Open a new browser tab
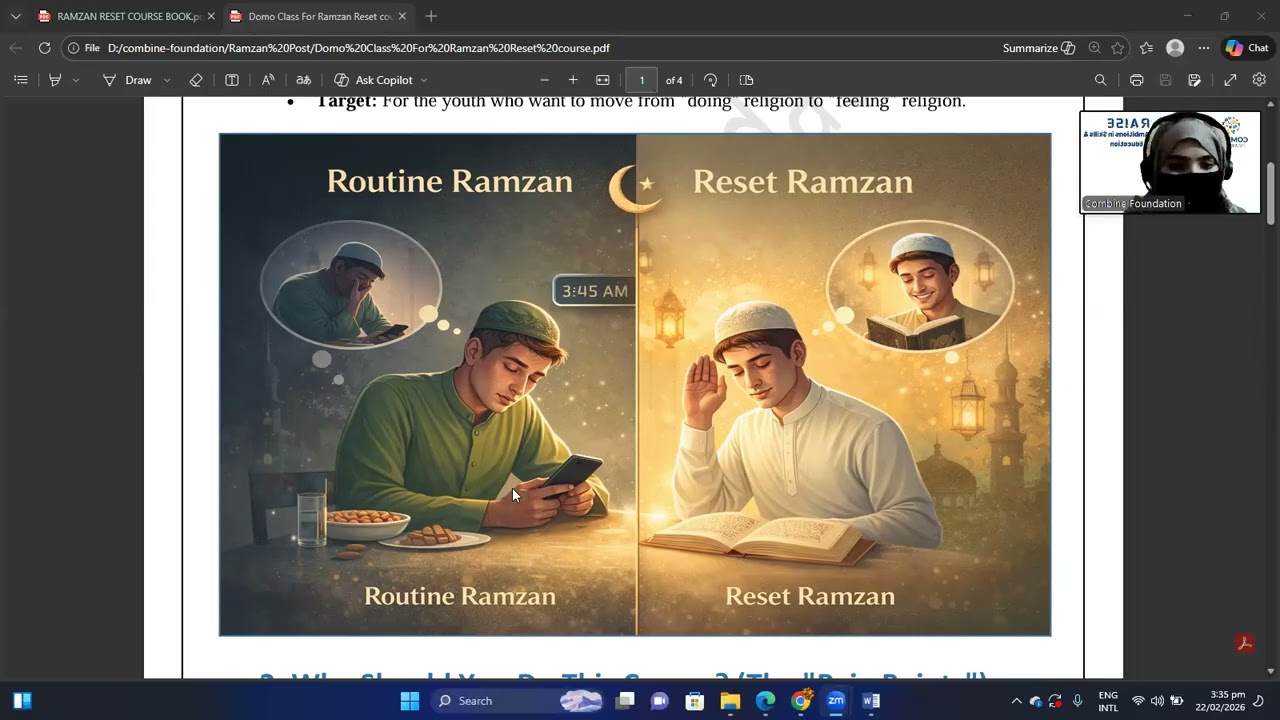Screen dimensions: 1280x720 (x=431, y=16)
